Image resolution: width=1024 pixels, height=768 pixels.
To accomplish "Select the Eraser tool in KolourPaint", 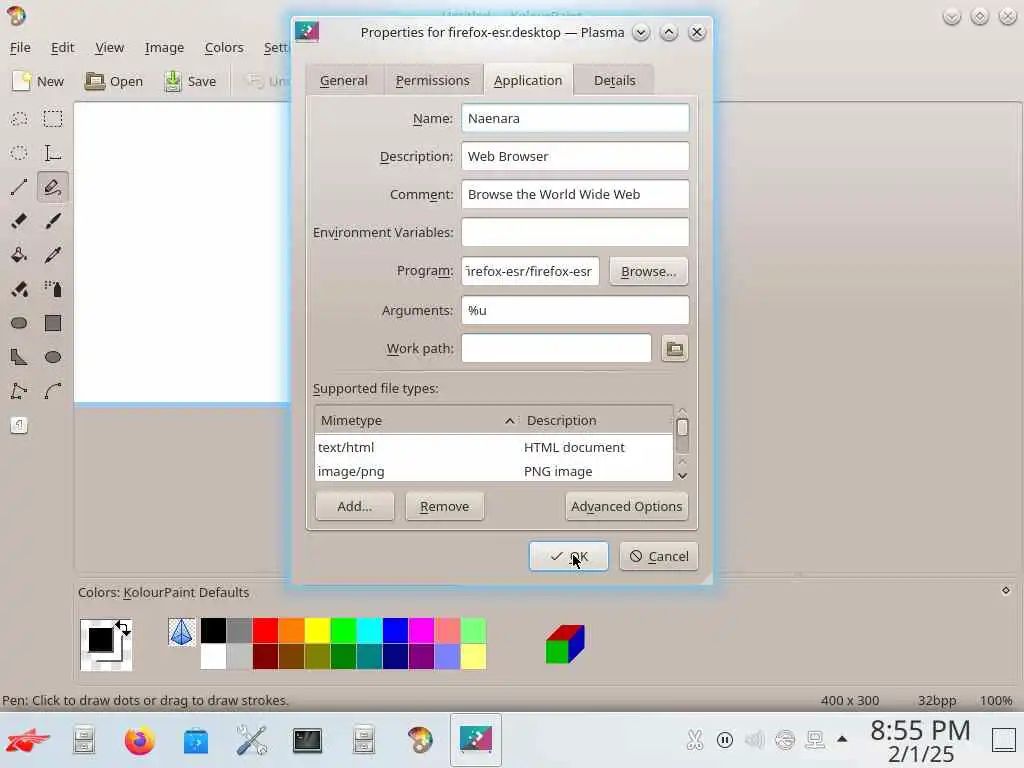I will point(19,221).
